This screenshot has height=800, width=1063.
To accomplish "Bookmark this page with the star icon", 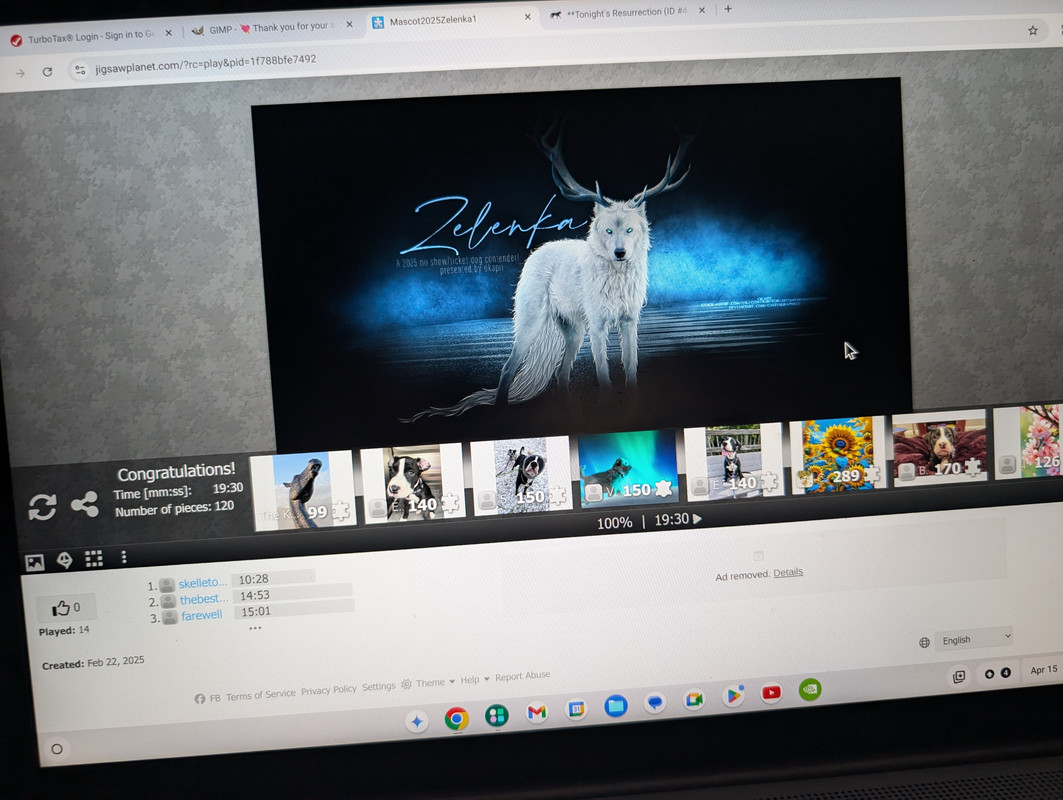I will [1032, 31].
